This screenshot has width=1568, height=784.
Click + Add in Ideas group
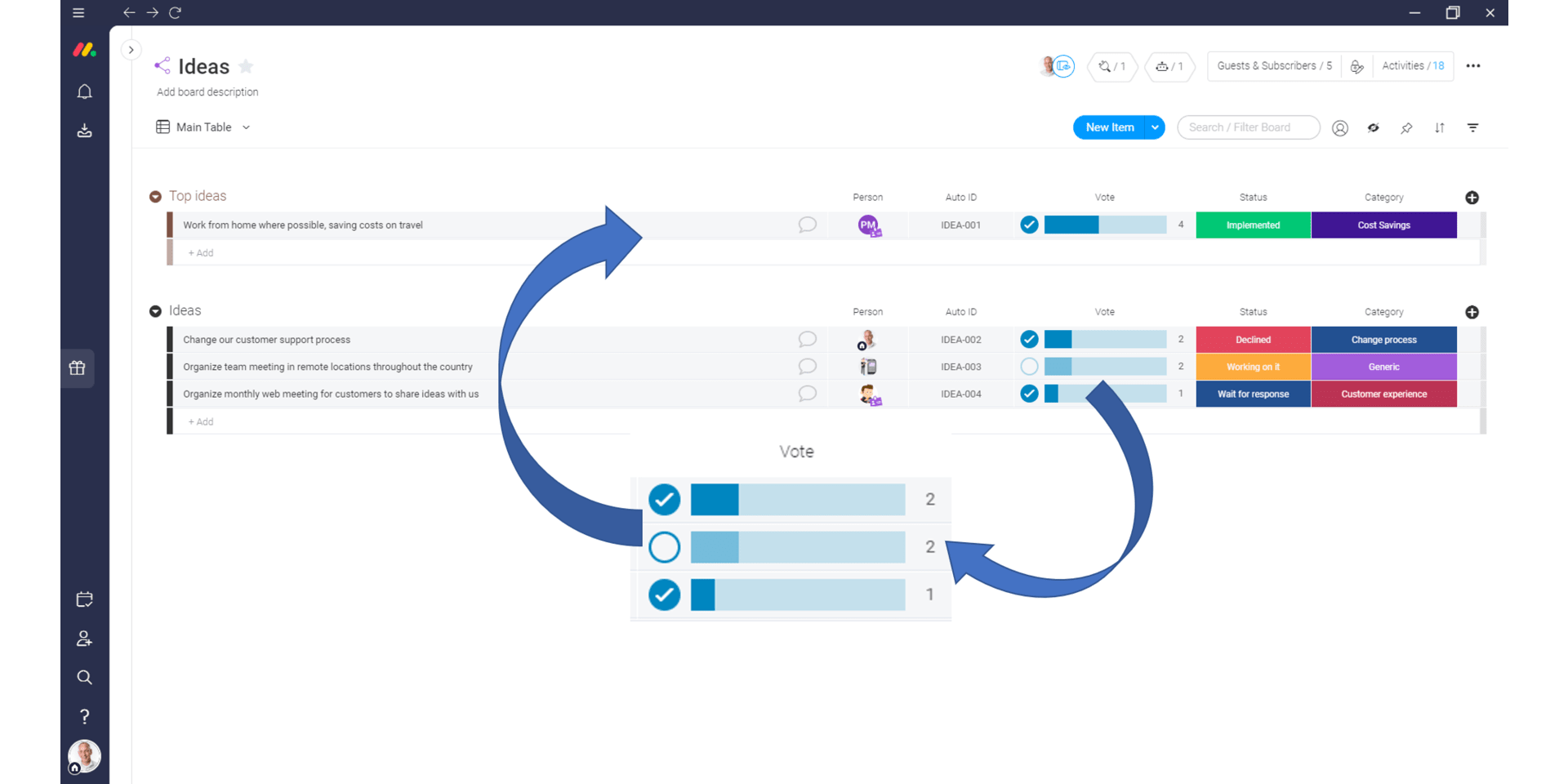click(x=201, y=422)
